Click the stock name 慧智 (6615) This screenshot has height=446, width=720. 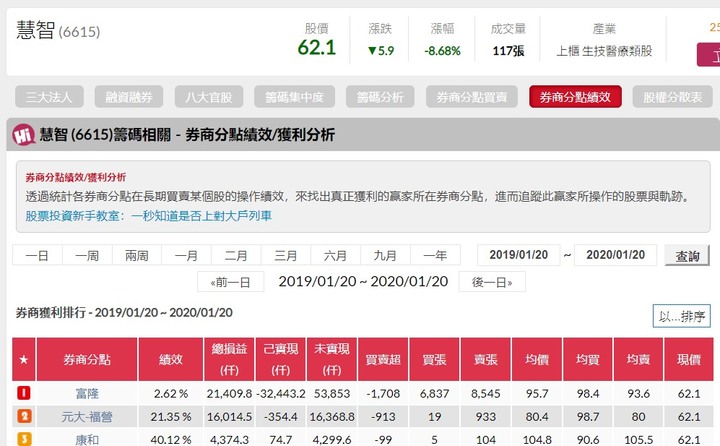click(58, 31)
